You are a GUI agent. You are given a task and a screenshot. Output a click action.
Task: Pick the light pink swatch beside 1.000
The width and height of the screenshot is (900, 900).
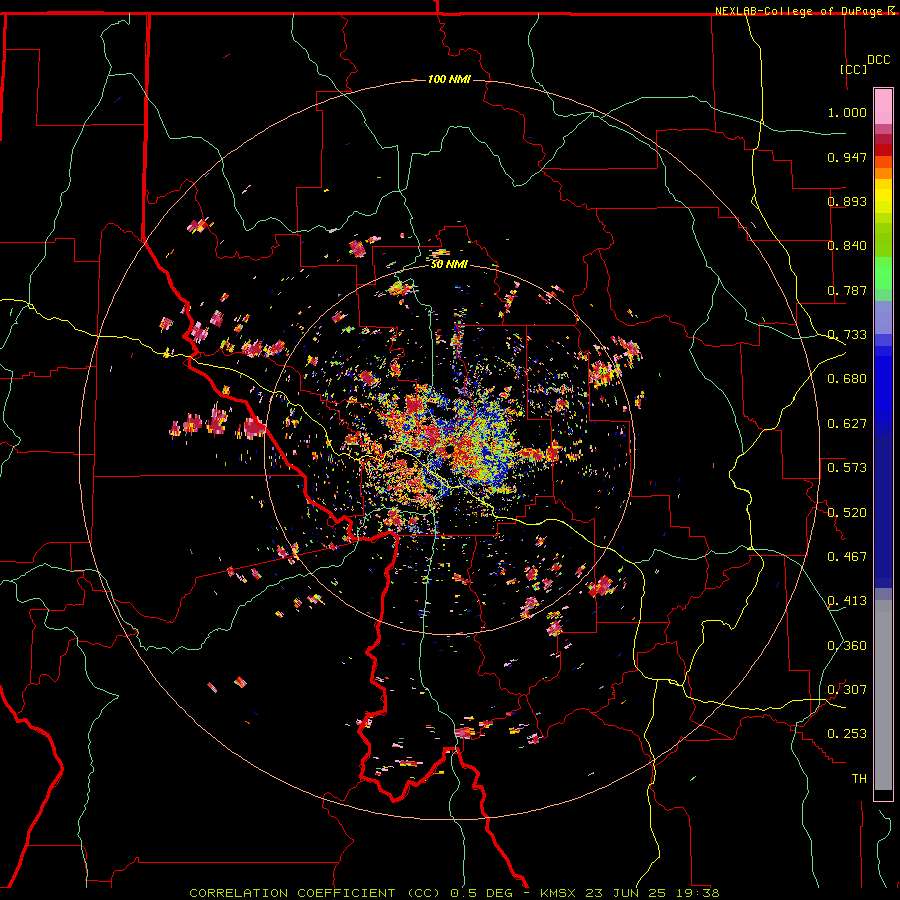(x=883, y=107)
